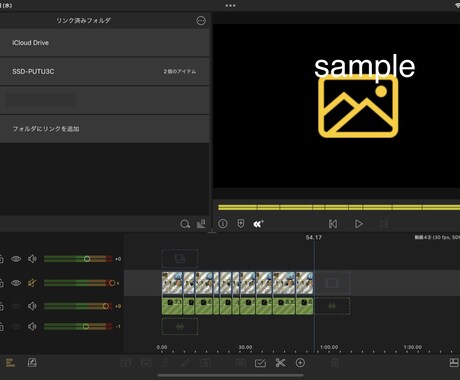
Task: Tap the video placeholder after the playhead
Action: click(332, 283)
